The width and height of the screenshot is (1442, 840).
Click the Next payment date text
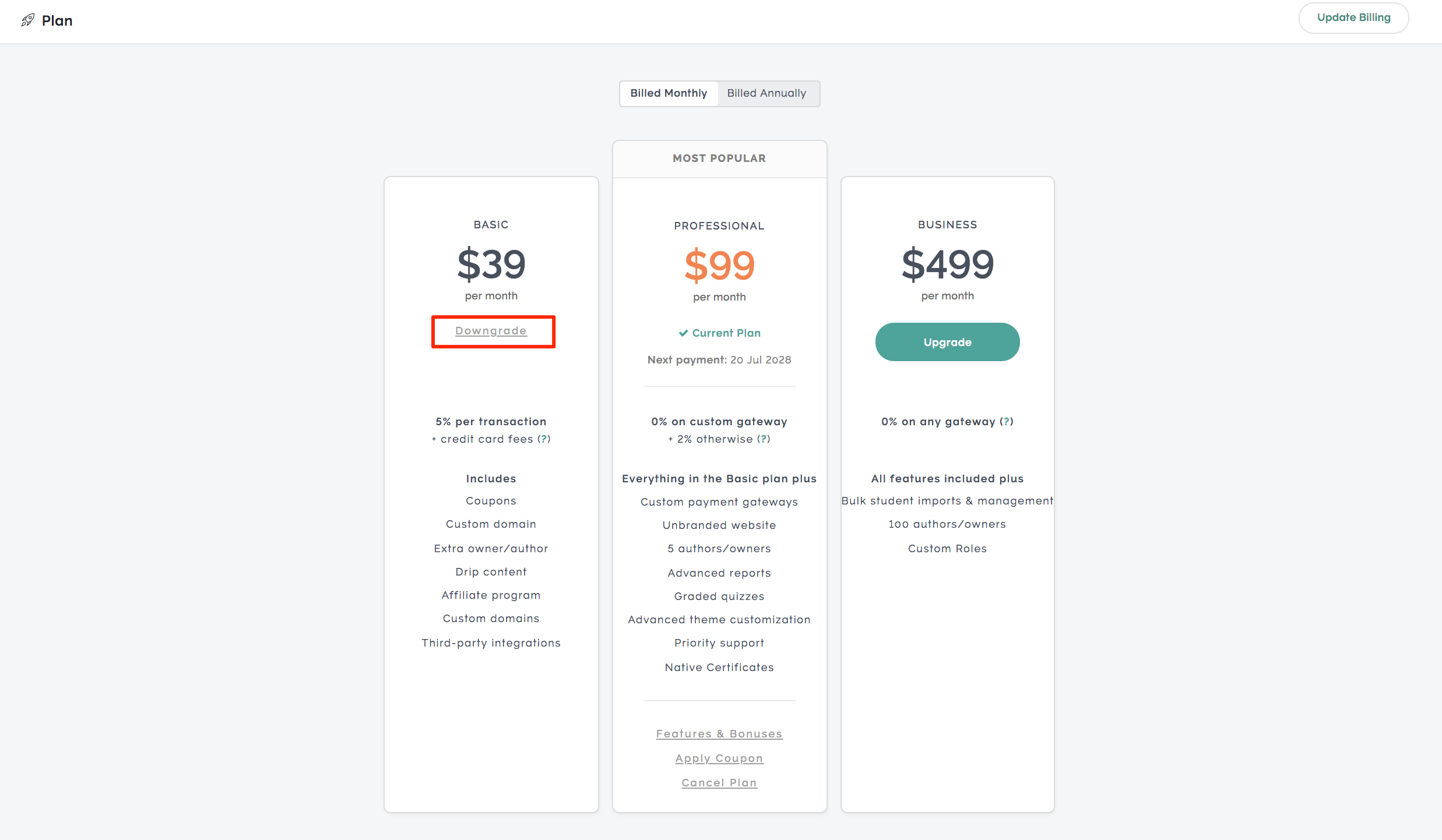[761, 360]
